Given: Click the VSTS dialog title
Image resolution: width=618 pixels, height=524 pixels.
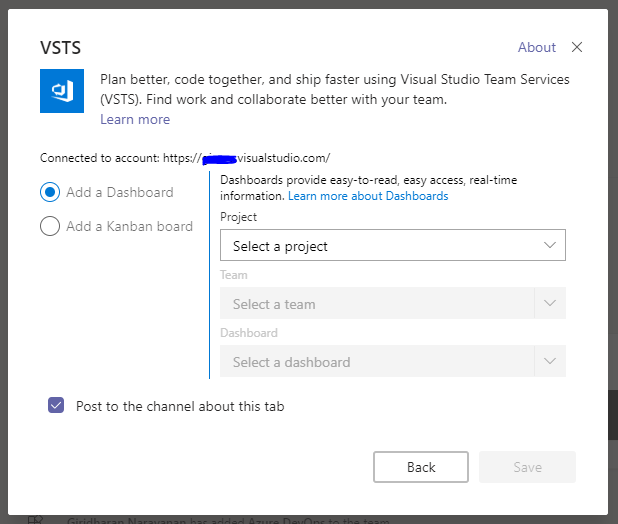Looking at the screenshot, I should [x=60, y=48].
